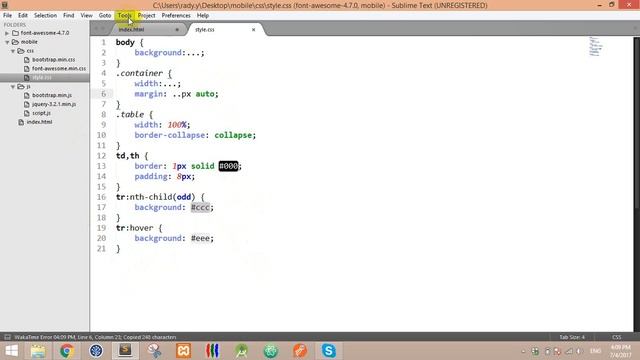Click the network tray icon
The image size is (640, 360).
point(569,351)
